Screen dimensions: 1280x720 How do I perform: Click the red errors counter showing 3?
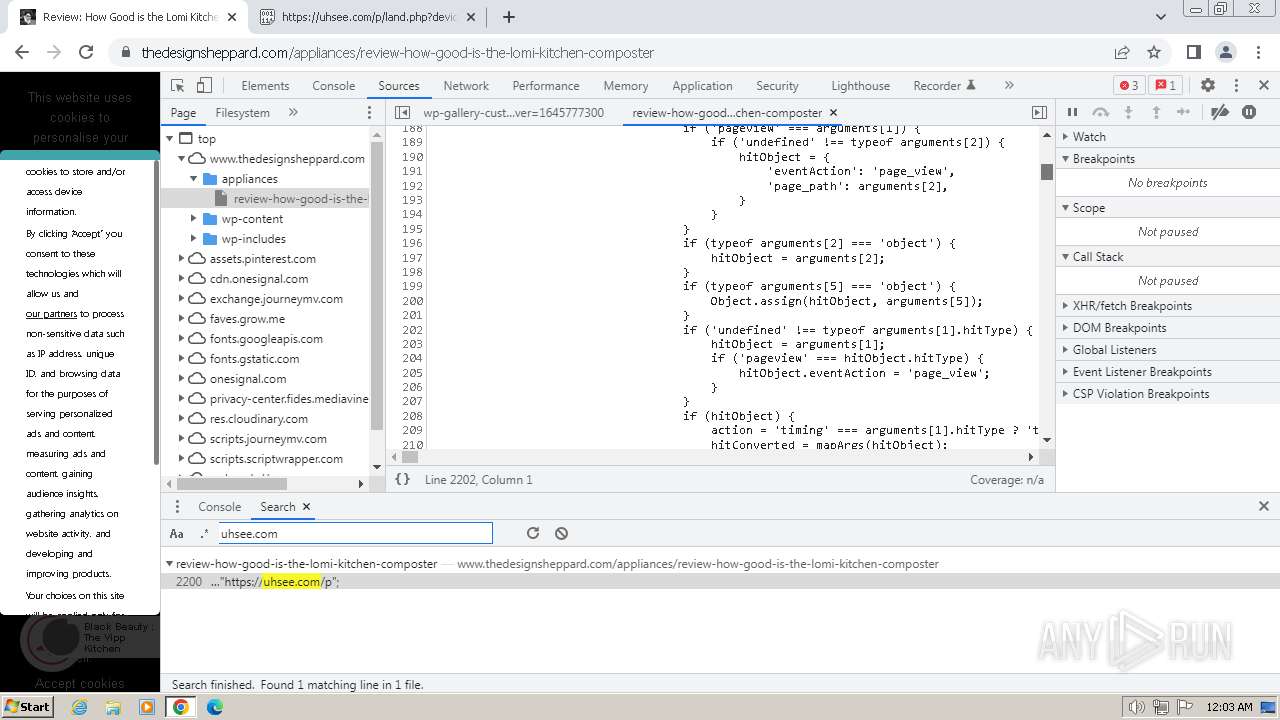coord(1129,86)
